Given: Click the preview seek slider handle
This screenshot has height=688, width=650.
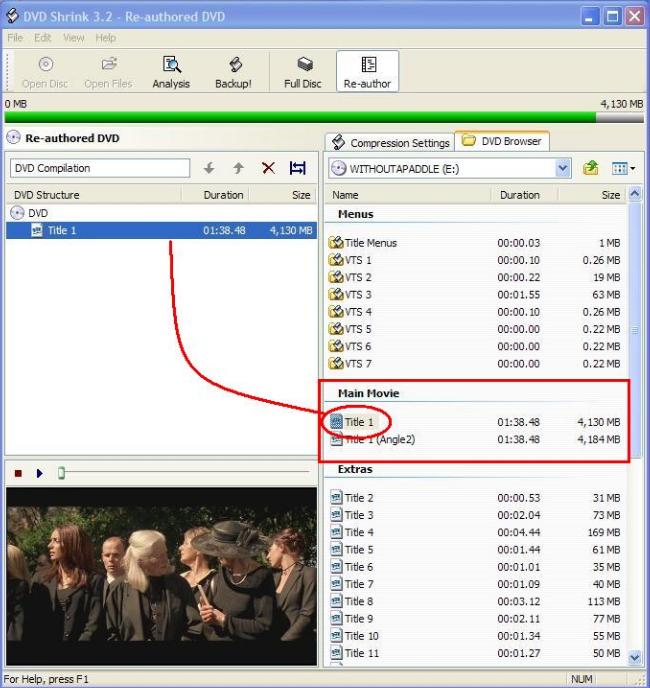Looking at the screenshot, I should pyautogui.click(x=61, y=473).
